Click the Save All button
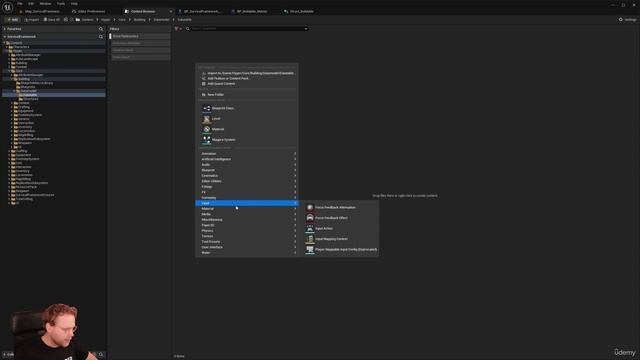The height and width of the screenshot is (360, 640). pos(52,20)
